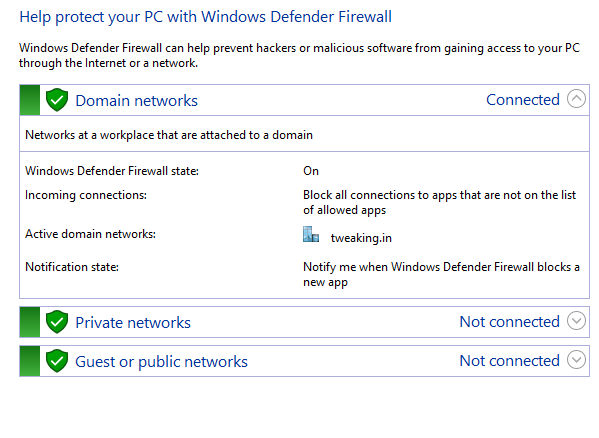Click the Block all connections value text
Screen dimensions: 599x438
439,202
